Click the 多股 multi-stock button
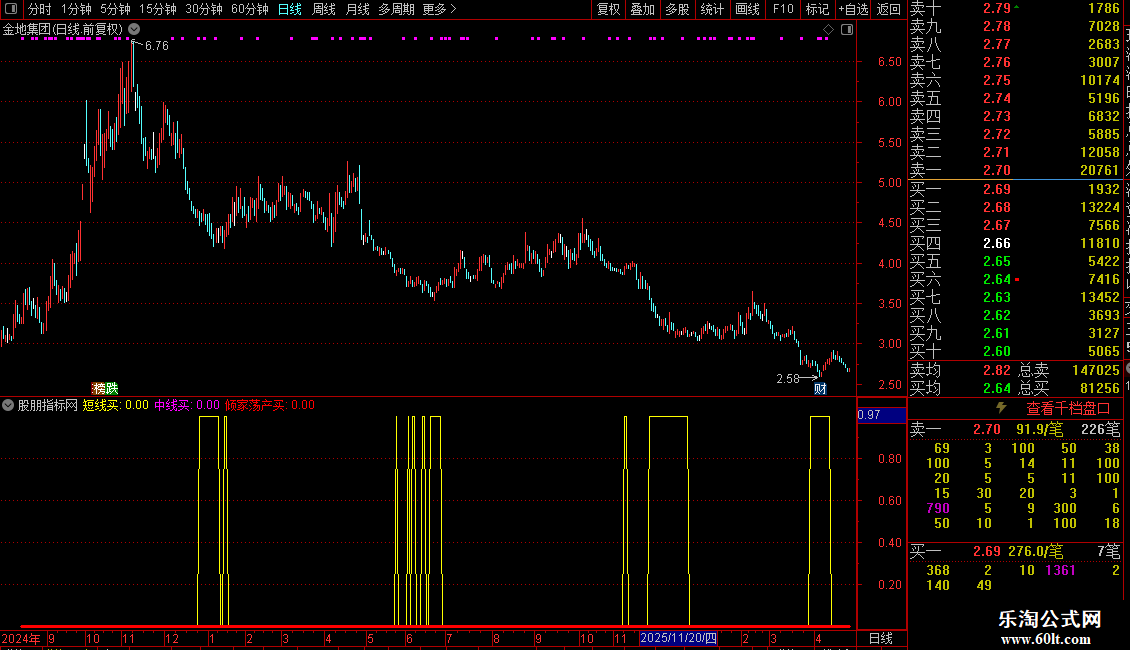Image resolution: width=1130 pixels, height=650 pixels. tap(677, 9)
